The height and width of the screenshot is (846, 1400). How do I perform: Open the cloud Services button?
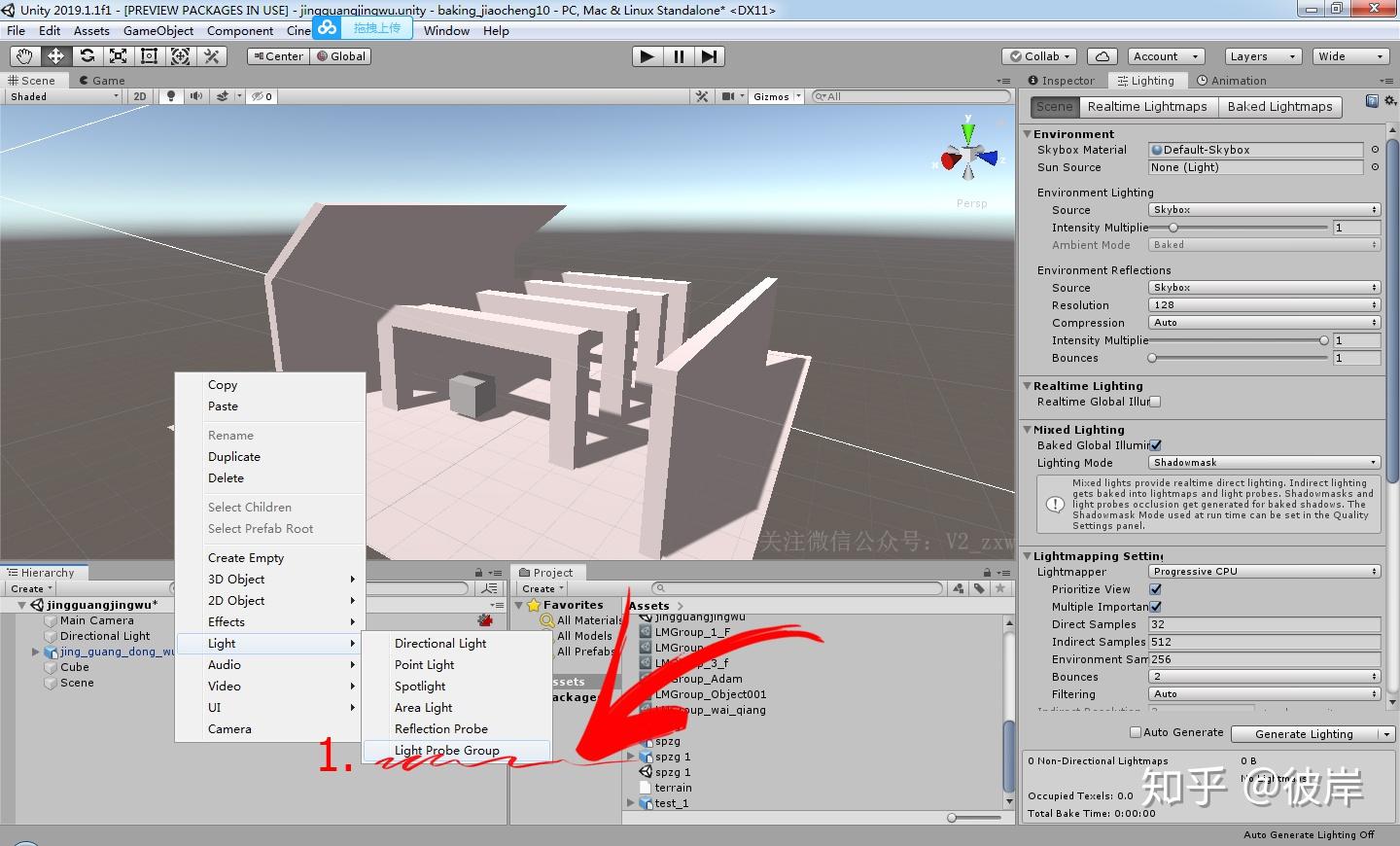pos(1102,56)
